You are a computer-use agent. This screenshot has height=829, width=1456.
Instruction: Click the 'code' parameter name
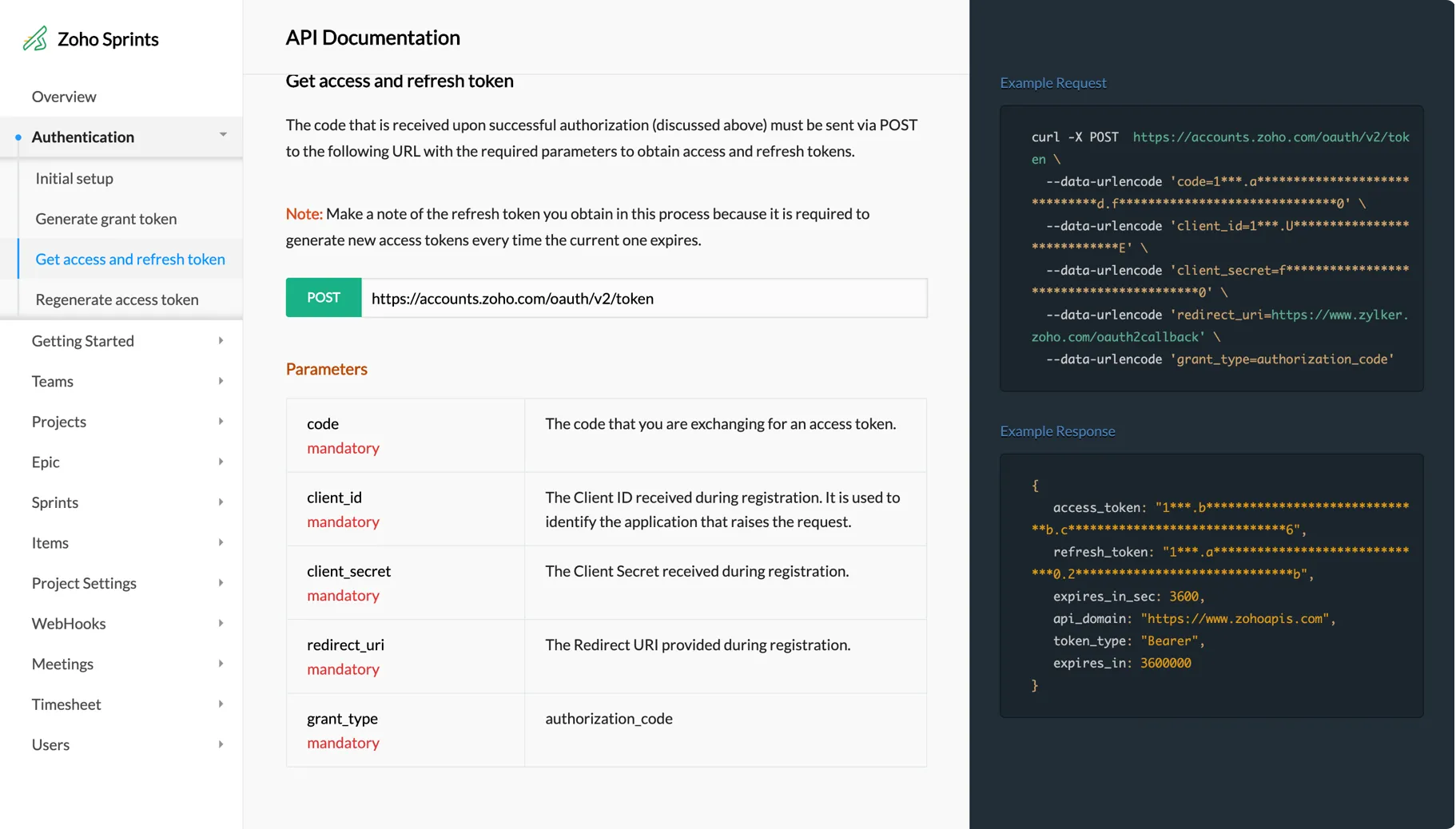point(323,423)
